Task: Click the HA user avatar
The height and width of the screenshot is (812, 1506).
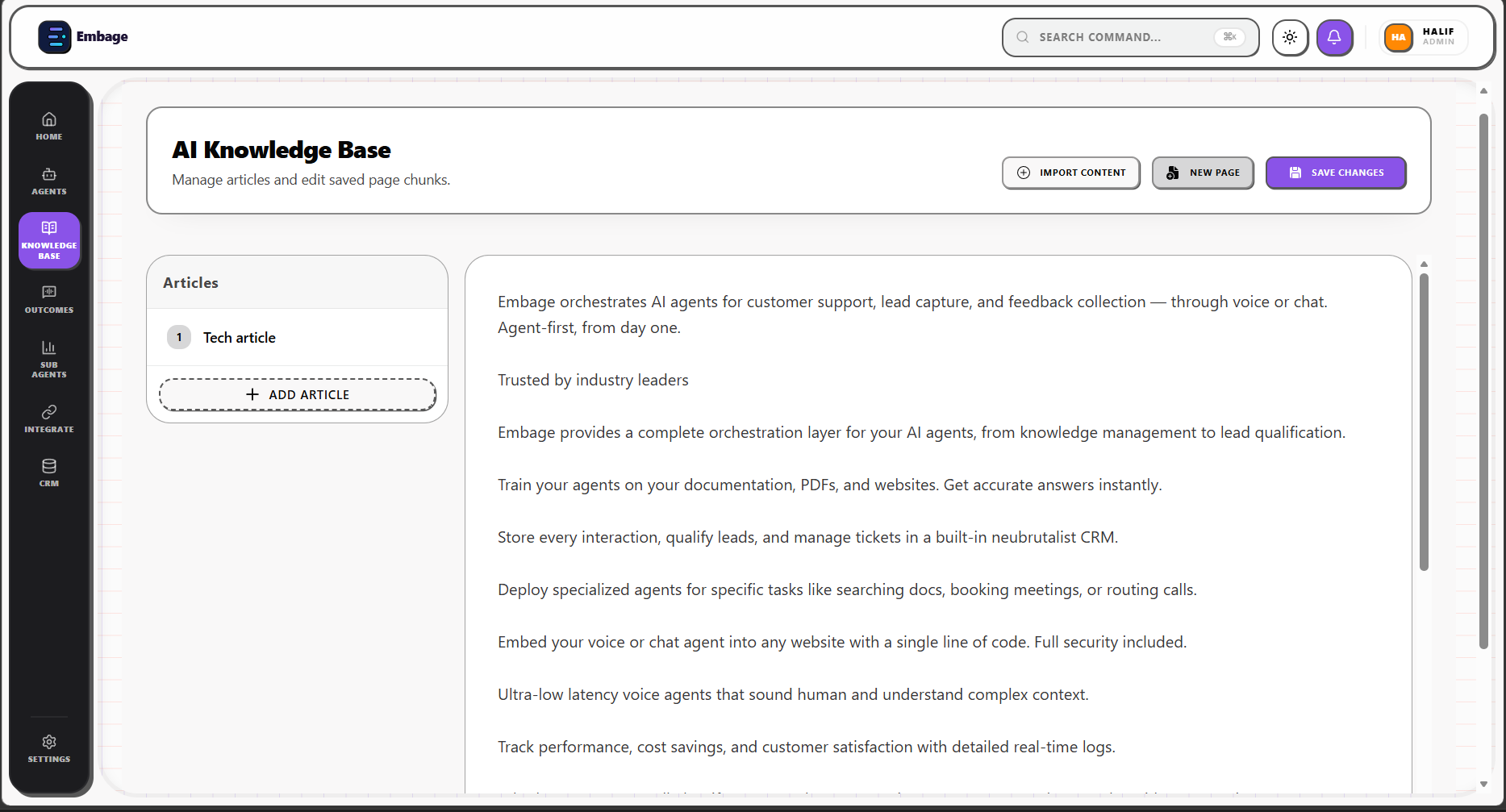Action: point(1399,37)
